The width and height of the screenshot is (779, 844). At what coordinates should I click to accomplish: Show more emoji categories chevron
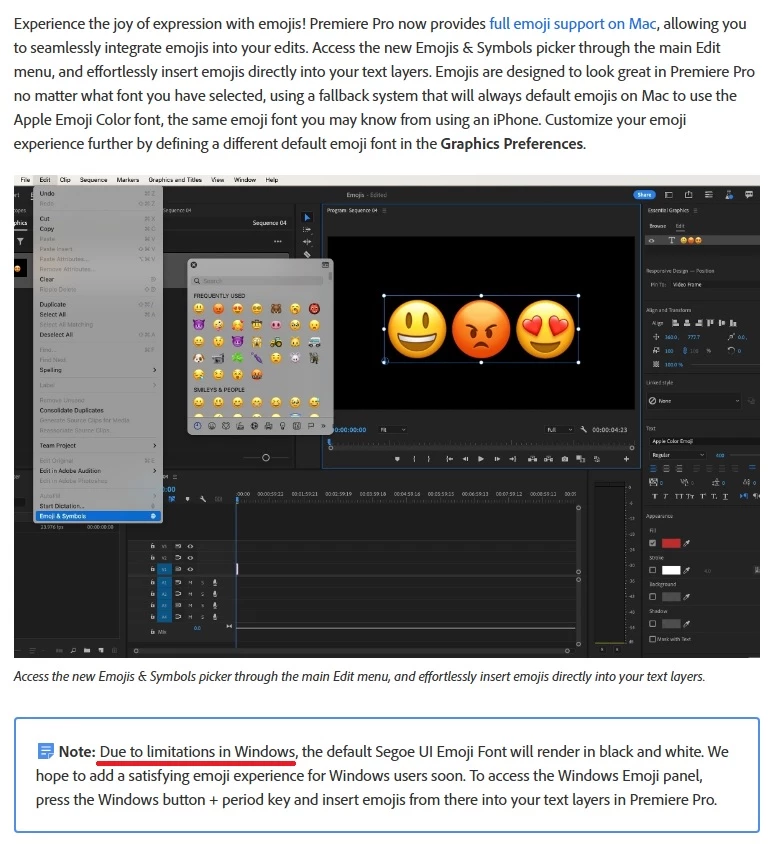click(323, 426)
